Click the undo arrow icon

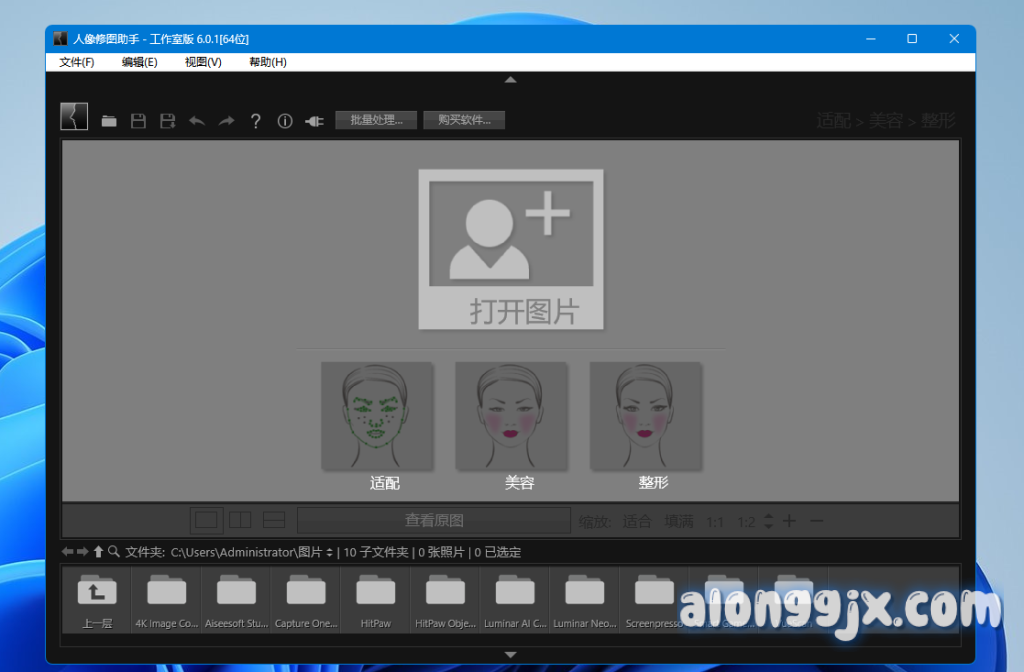pos(197,121)
